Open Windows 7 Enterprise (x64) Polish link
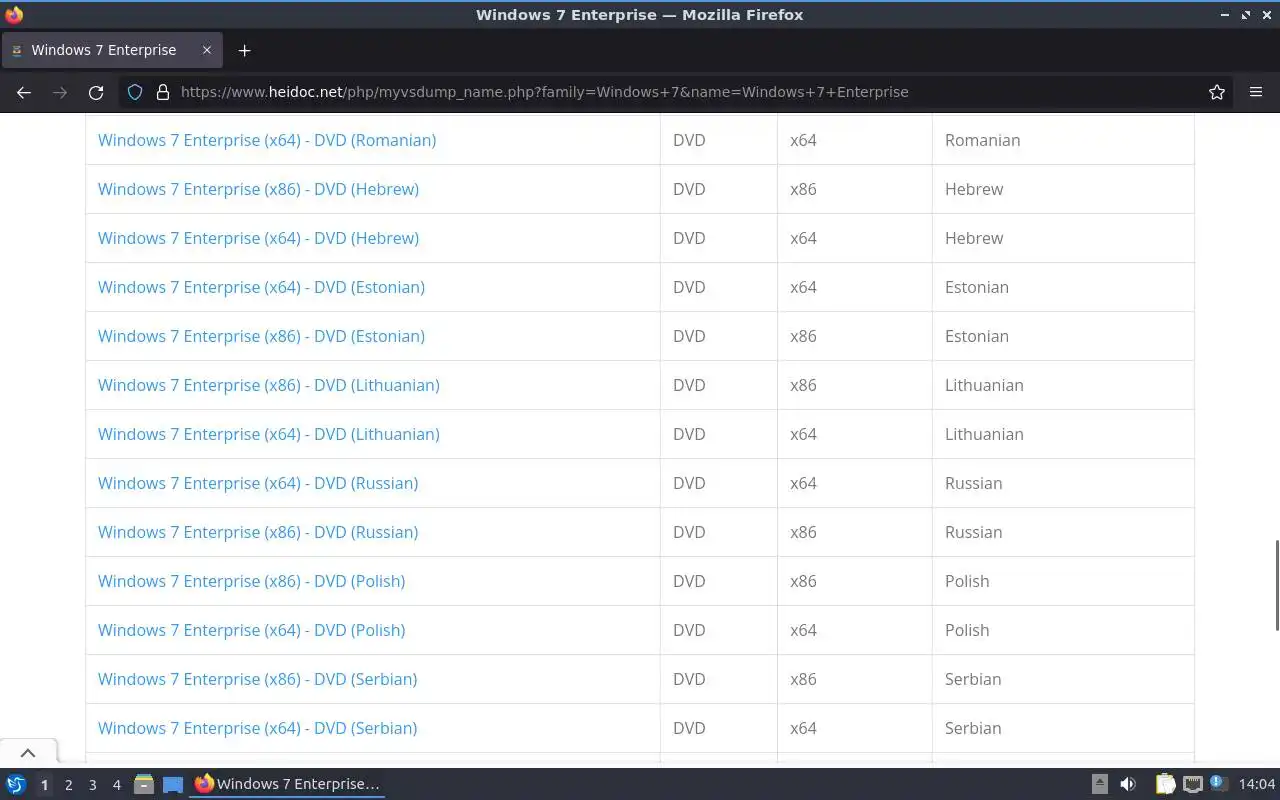Viewport: 1280px width, 800px height. [251, 630]
